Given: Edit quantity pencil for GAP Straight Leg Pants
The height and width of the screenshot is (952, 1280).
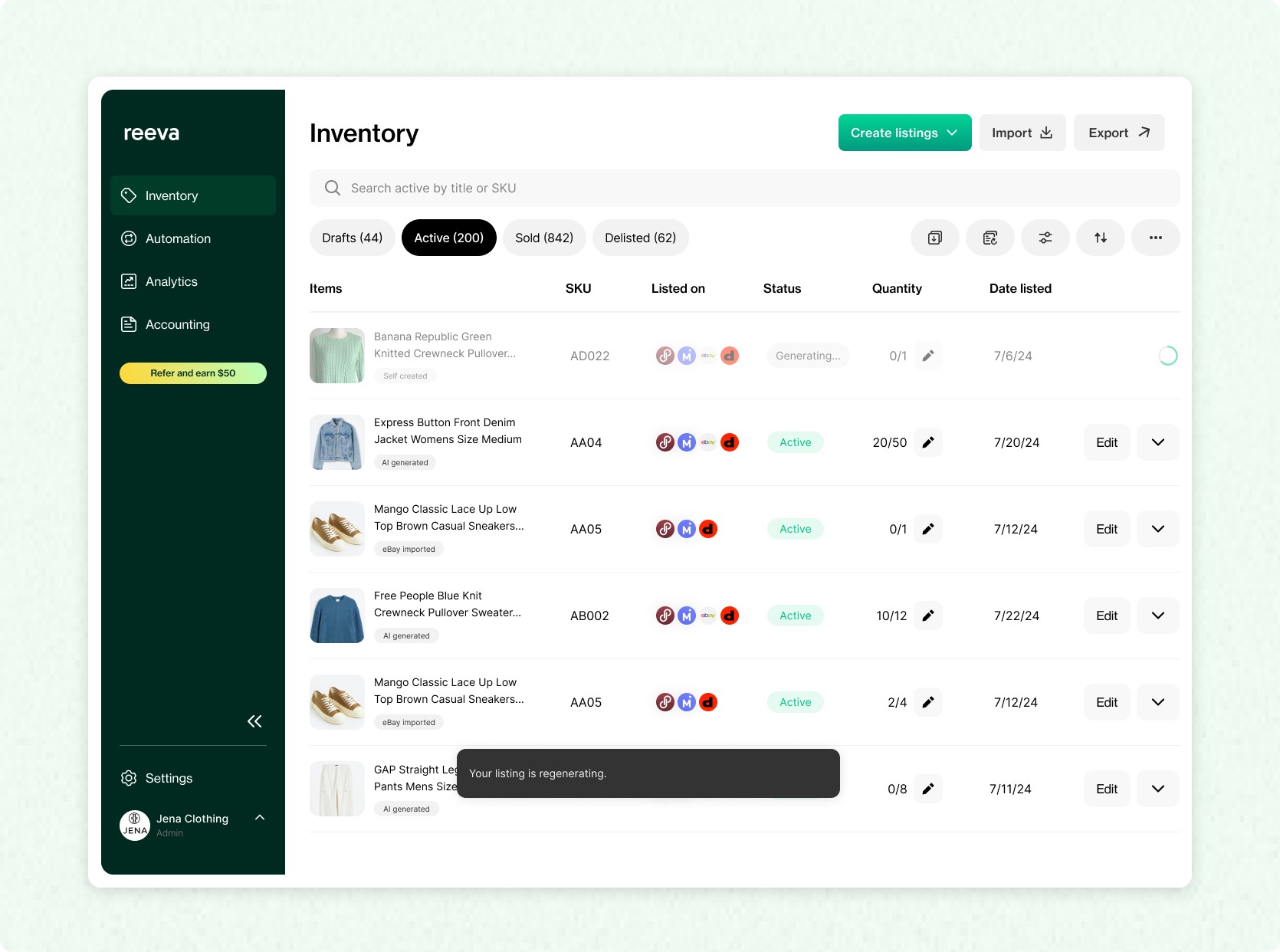Looking at the screenshot, I should [928, 789].
